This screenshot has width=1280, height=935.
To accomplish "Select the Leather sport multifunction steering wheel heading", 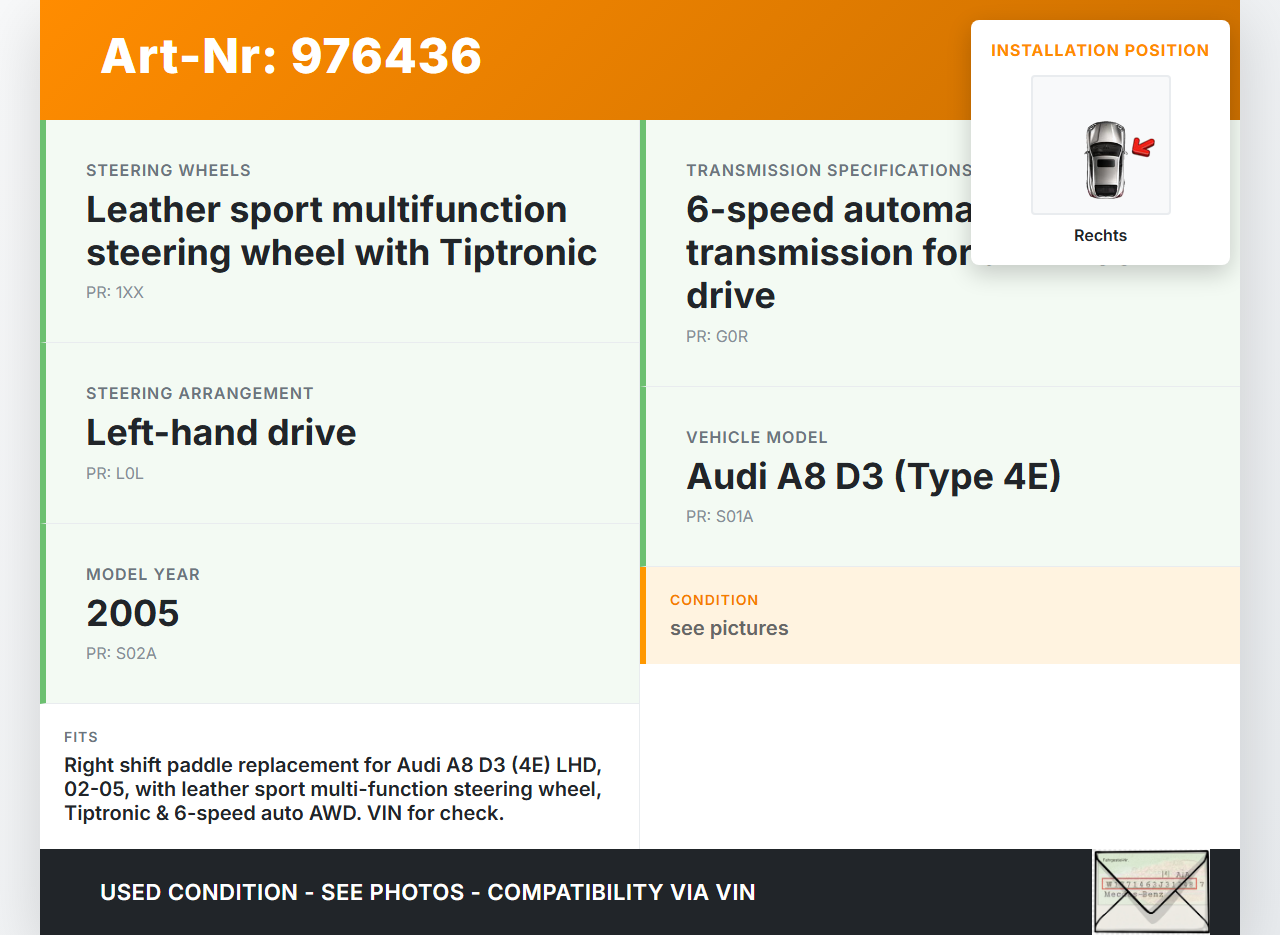I will 341,231.
